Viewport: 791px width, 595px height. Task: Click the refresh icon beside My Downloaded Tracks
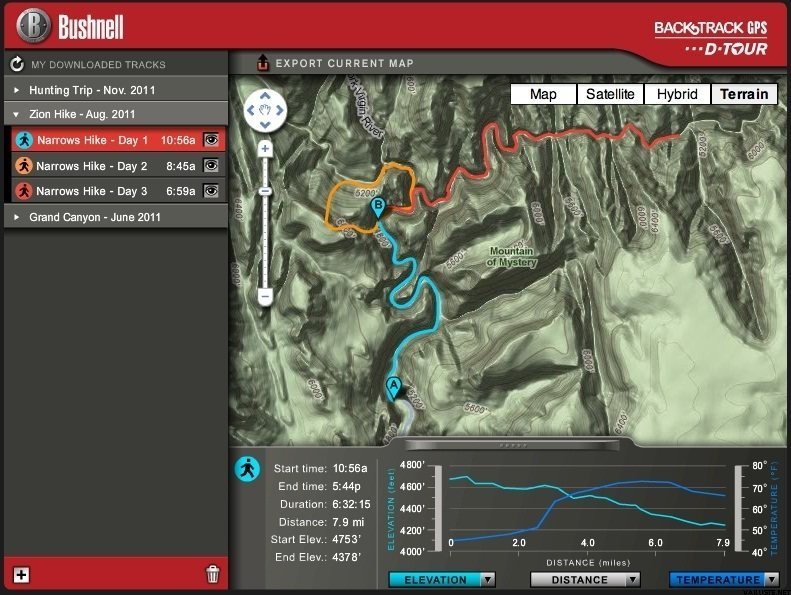point(17,64)
